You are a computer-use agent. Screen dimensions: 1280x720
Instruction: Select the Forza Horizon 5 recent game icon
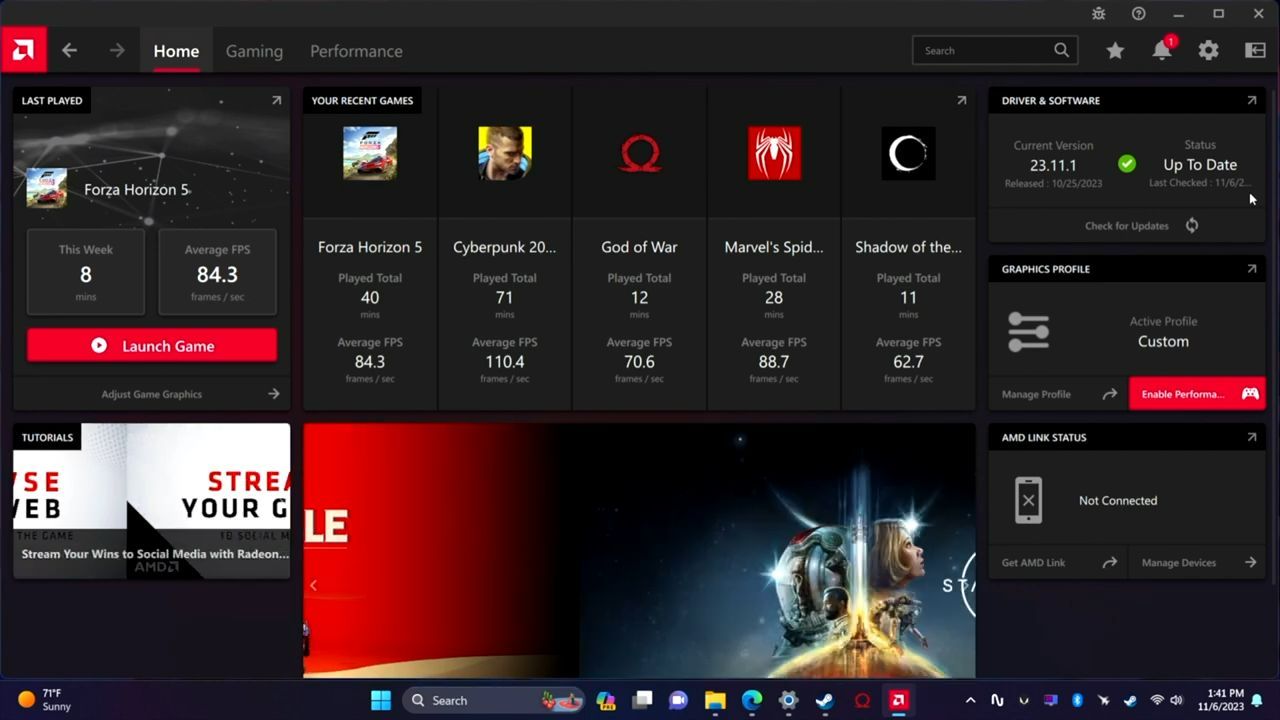point(370,153)
